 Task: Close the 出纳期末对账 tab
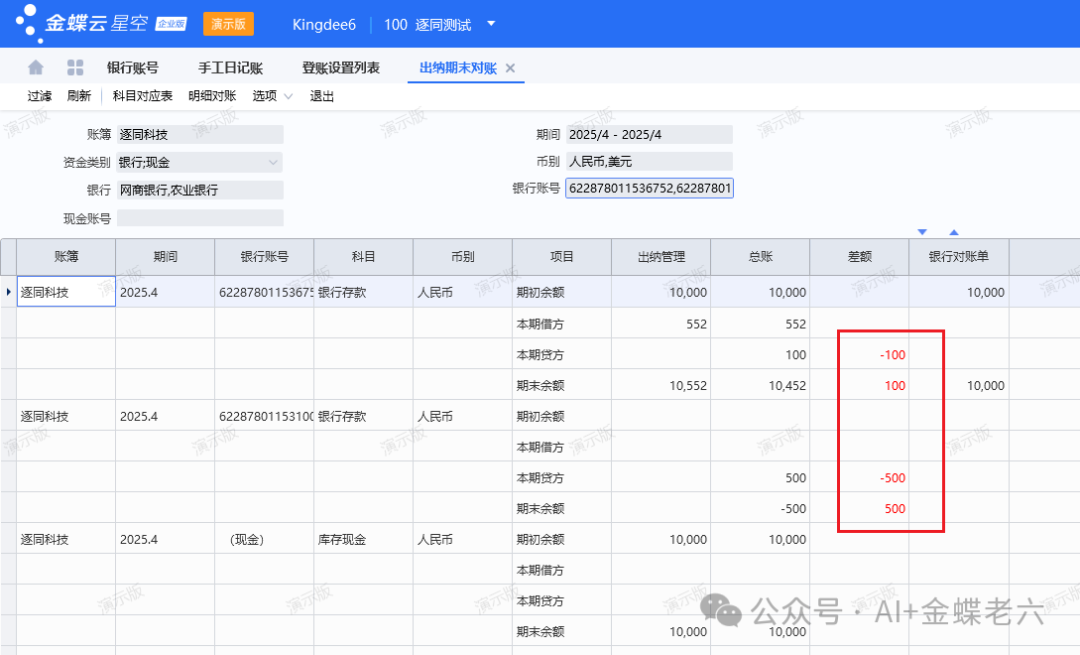coord(510,68)
